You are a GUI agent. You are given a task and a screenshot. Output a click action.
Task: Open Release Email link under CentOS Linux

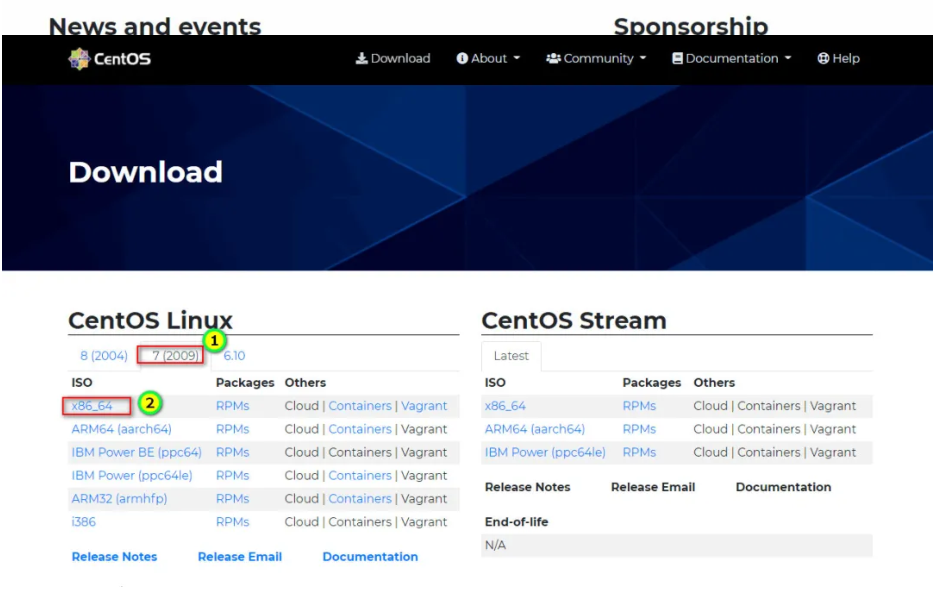[240, 557]
